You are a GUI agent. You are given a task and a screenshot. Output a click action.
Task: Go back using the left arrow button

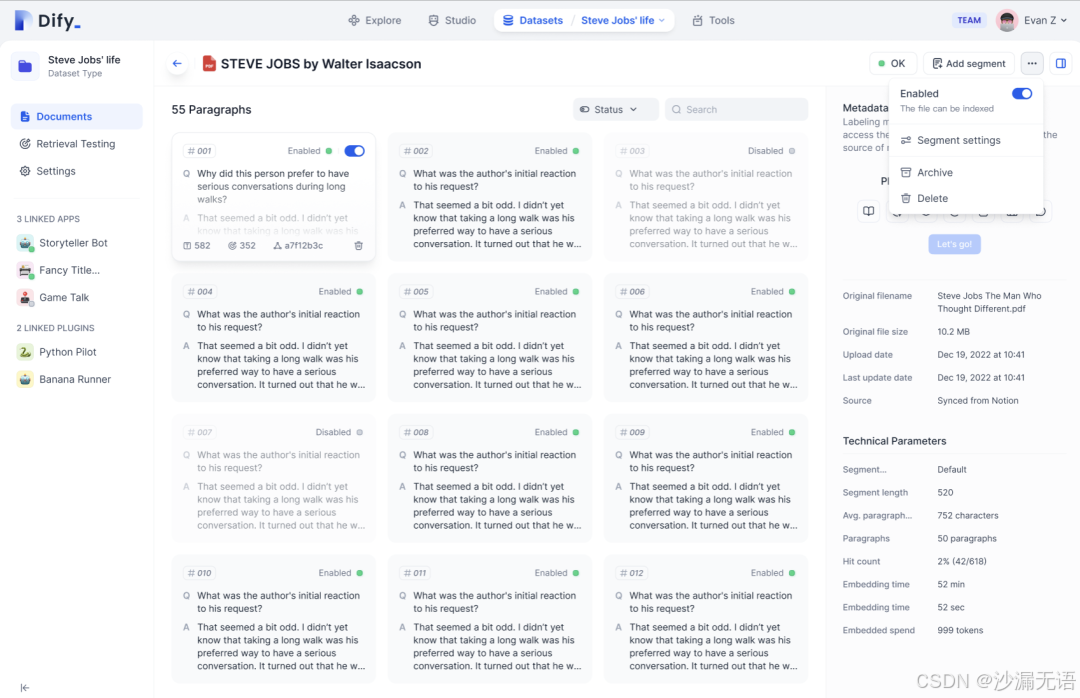pos(177,63)
